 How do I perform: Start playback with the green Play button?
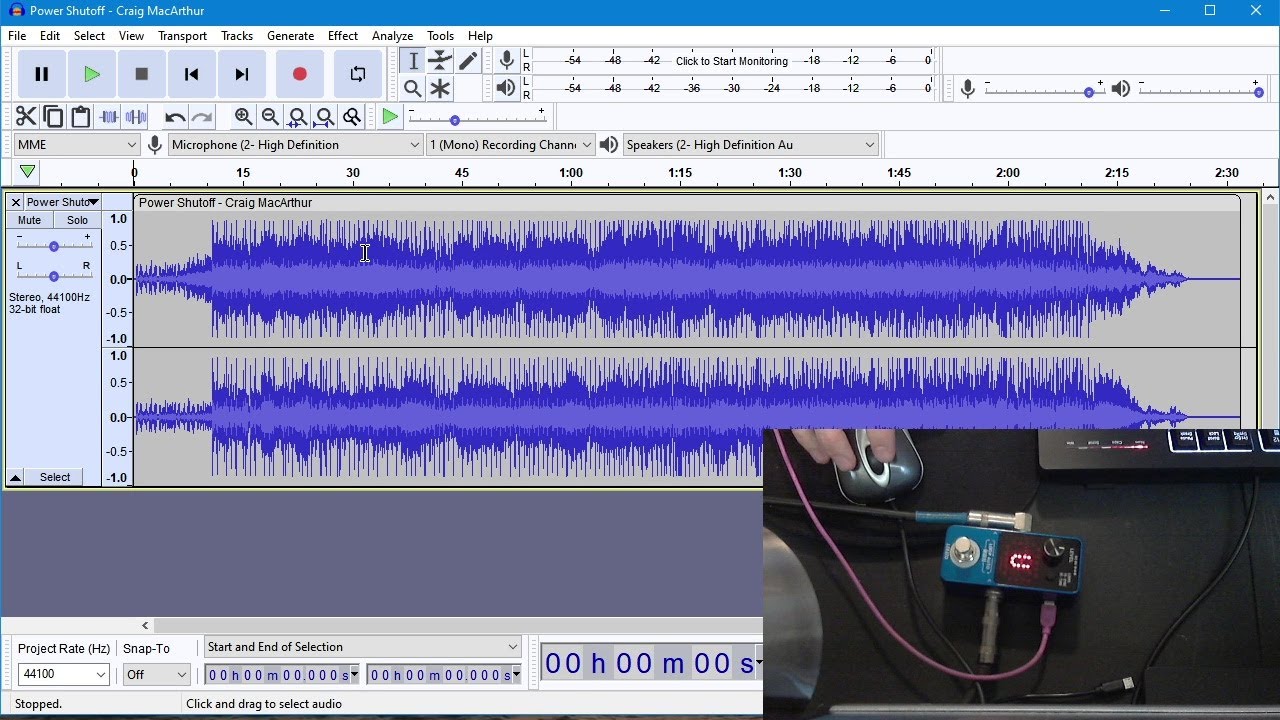(x=91, y=74)
